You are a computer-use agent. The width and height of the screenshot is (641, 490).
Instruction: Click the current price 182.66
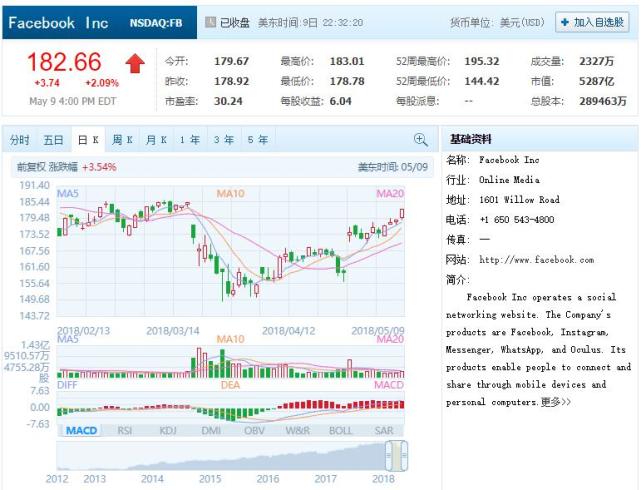(x=64, y=62)
